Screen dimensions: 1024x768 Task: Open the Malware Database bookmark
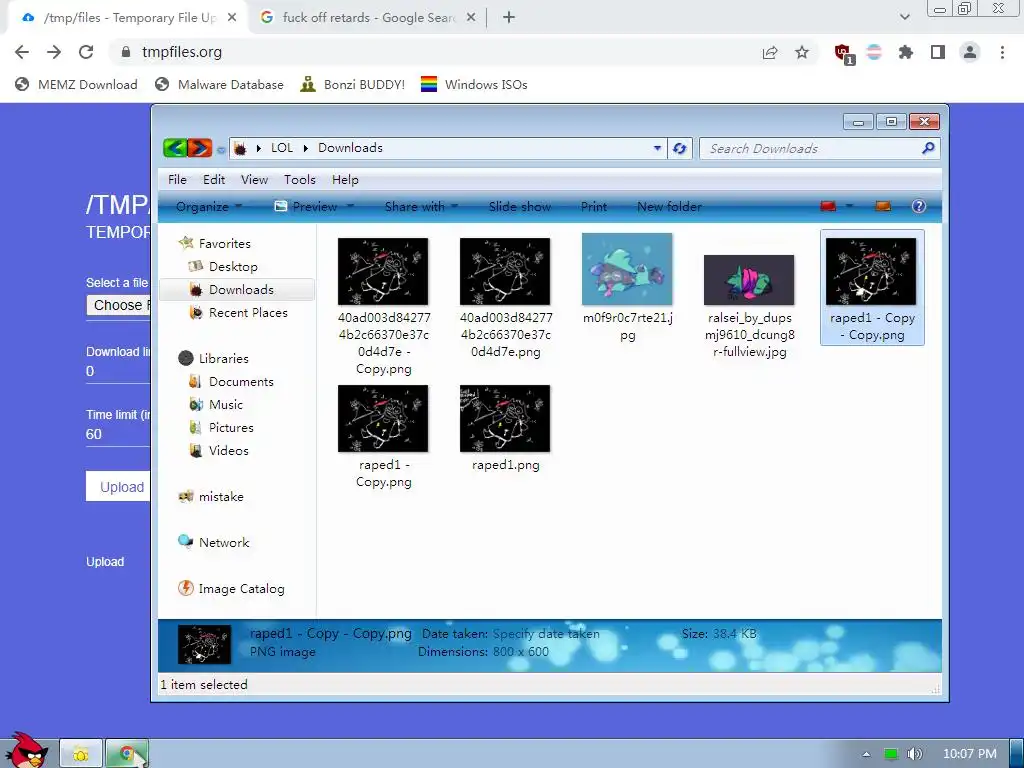coord(219,84)
